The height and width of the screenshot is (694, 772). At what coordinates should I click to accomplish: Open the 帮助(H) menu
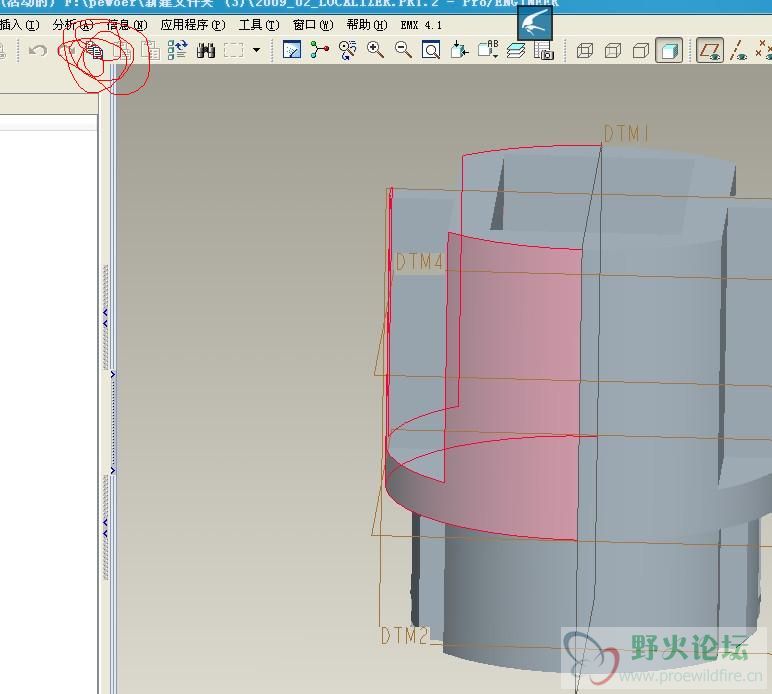click(x=367, y=25)
